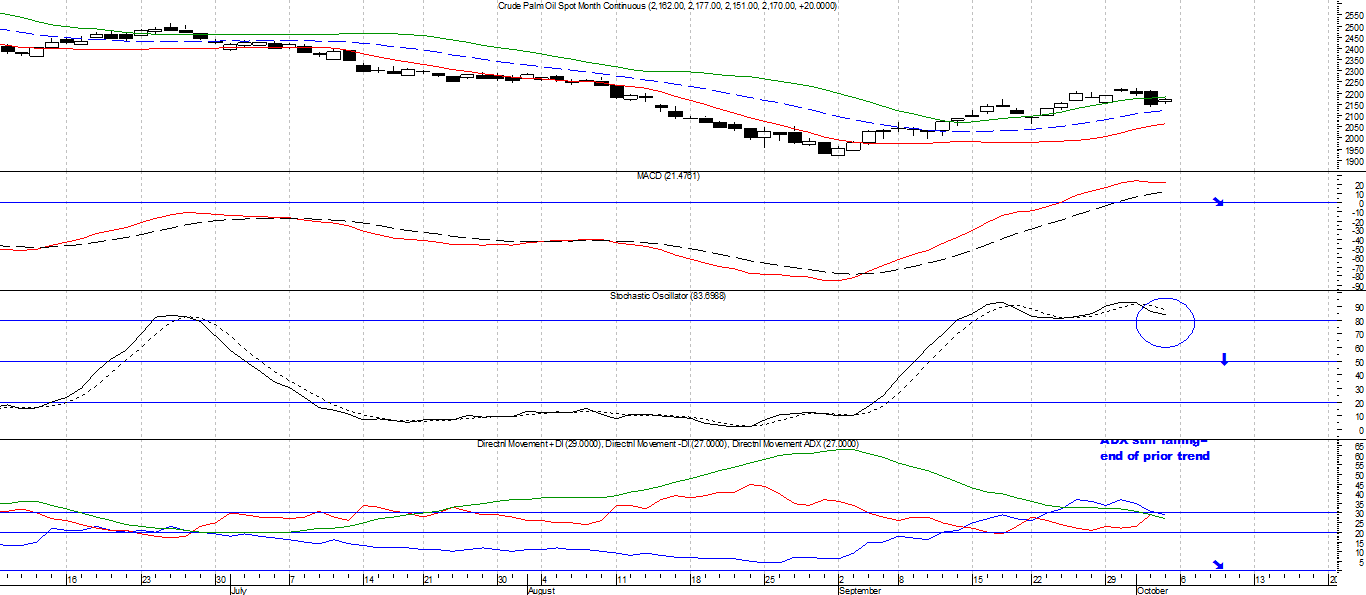Click the 16 date label on time axis
1366x595 pixels.
point(71,579)
